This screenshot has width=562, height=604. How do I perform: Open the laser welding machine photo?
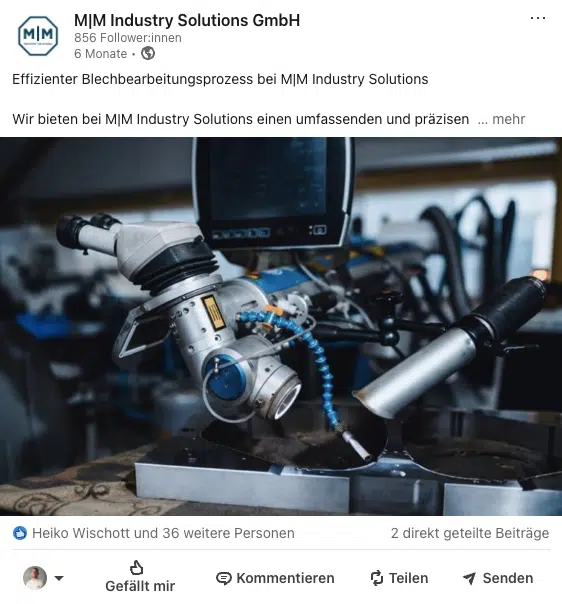click(x=281, y=326)
